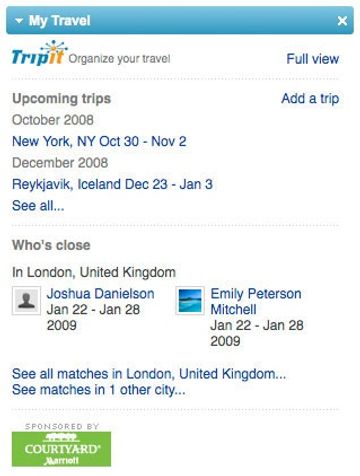See matches in 1 other city
The width and height of the screenshot is (360, 476).
[99, 390]
